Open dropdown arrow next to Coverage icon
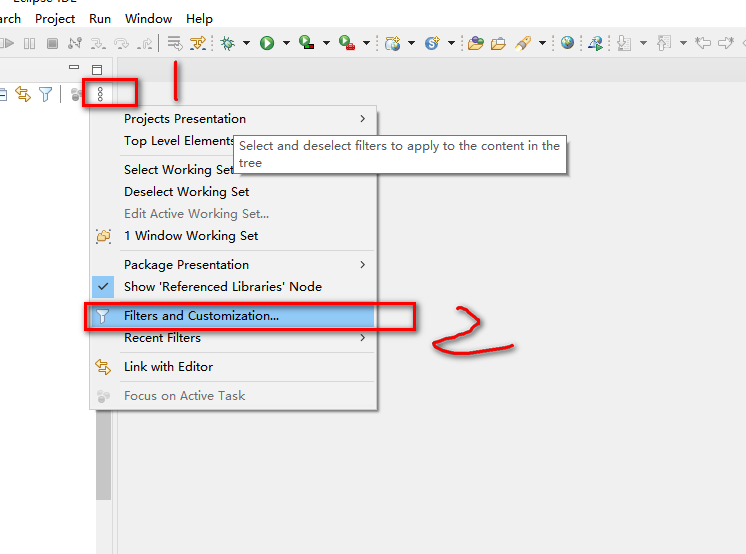746x554 pixels. (x=326, y=43)
